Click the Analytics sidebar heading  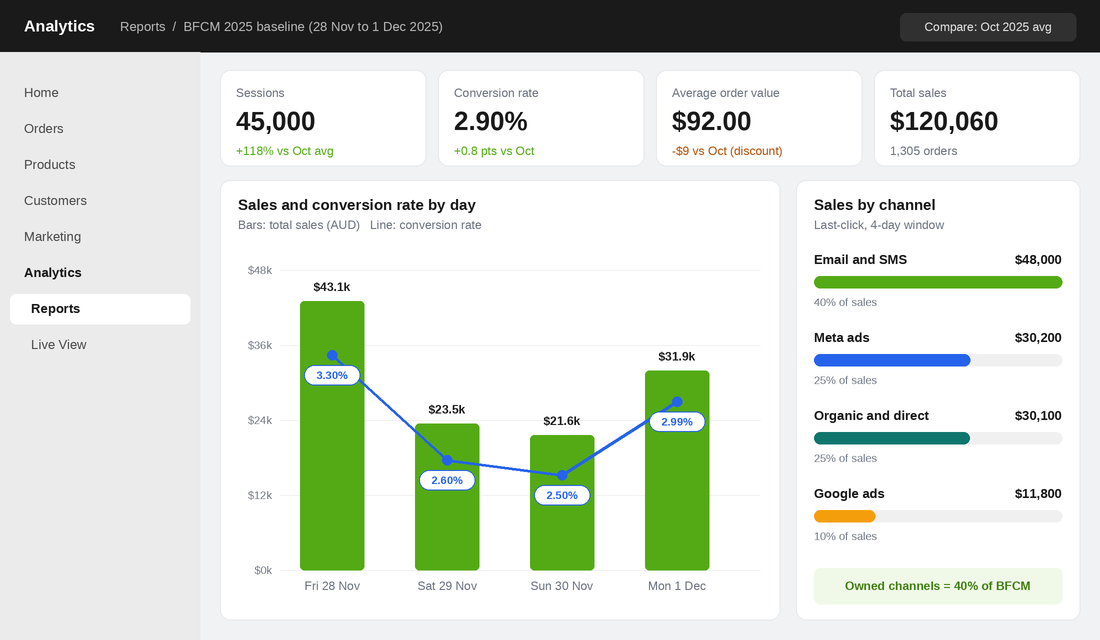(53, 272)
